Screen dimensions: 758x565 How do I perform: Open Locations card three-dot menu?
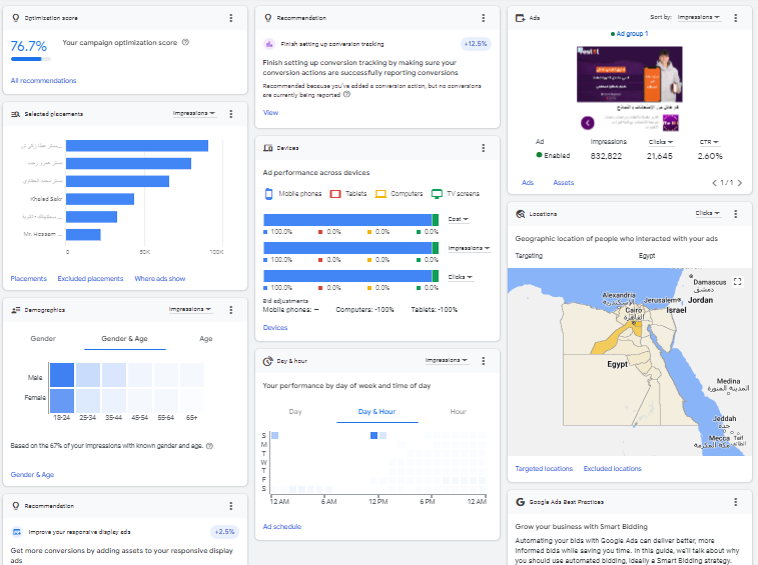[x=735, y=214]
